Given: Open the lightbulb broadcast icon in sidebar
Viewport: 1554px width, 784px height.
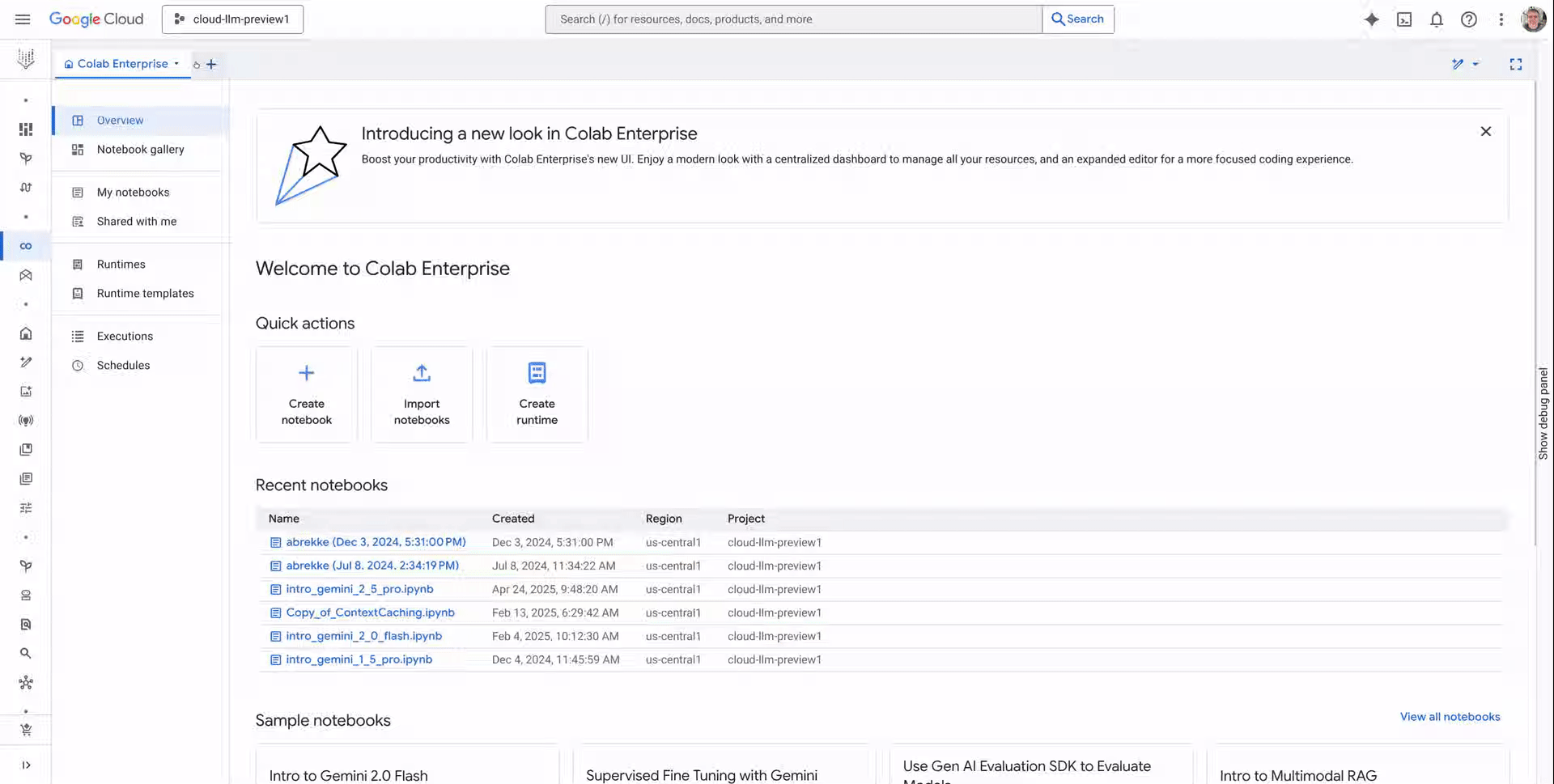Looking at the screenshot, I should coord(26,421).
